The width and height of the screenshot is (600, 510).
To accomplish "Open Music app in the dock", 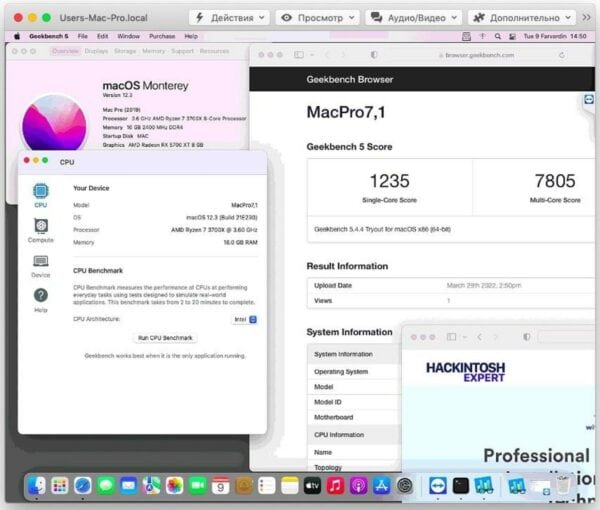I will 336,486.
